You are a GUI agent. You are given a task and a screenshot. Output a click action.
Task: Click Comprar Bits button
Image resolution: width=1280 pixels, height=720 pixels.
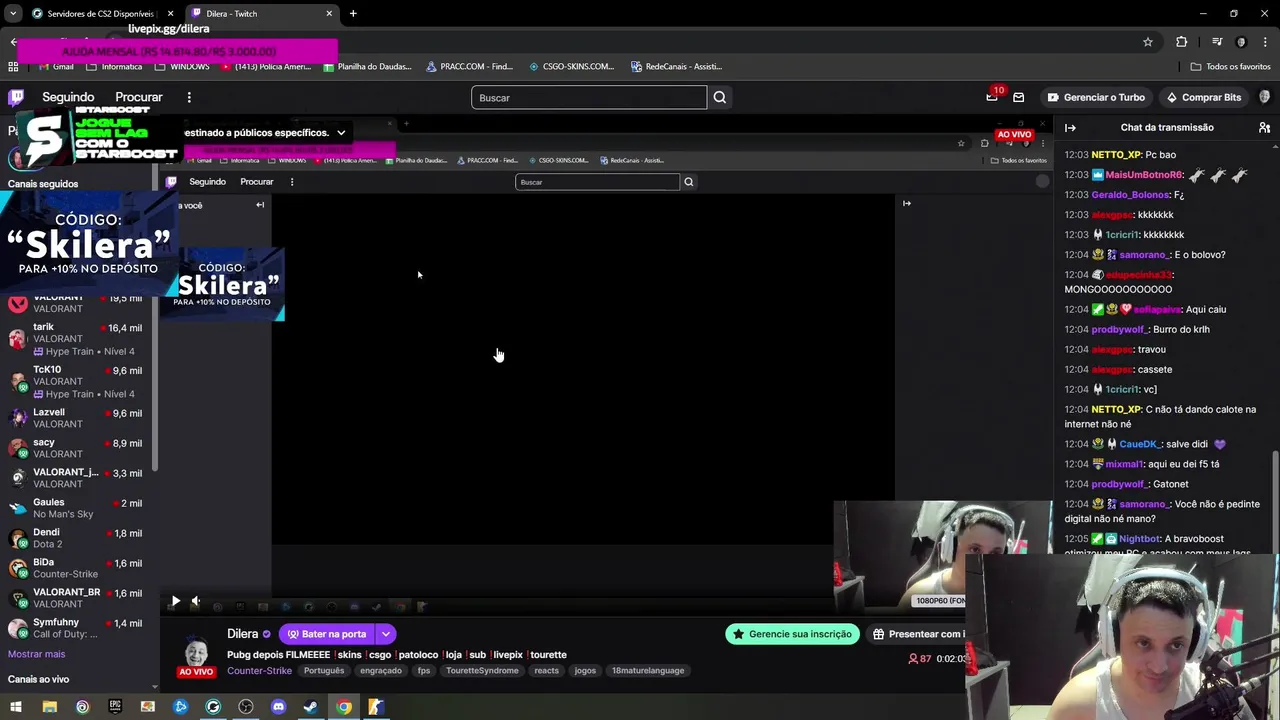(x=1204, y=97)
